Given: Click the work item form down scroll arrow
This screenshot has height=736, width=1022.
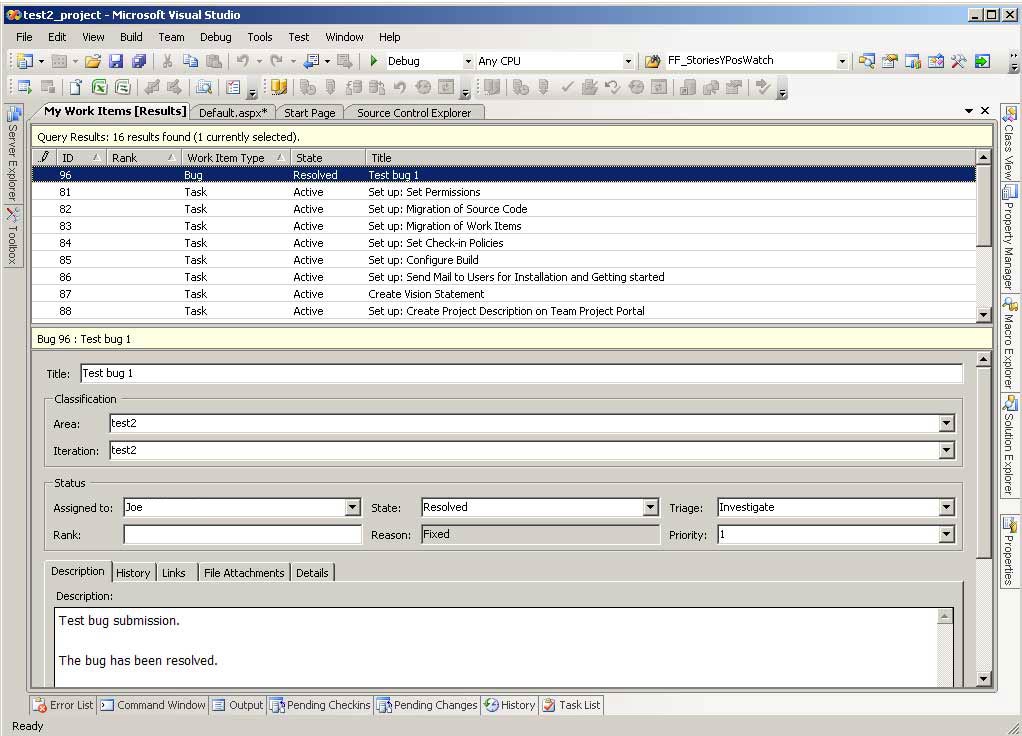Looking at the screenshot, I should point(984,679).
